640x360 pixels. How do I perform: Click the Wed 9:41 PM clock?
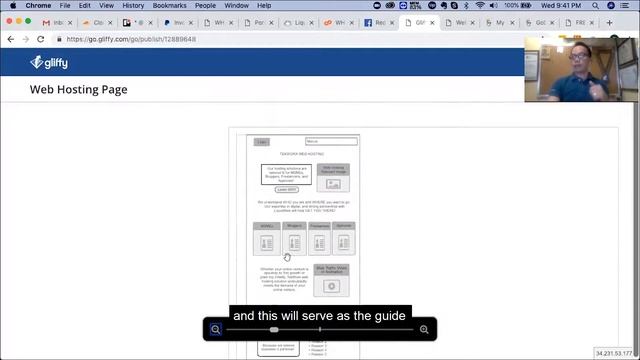pos(561,6)
